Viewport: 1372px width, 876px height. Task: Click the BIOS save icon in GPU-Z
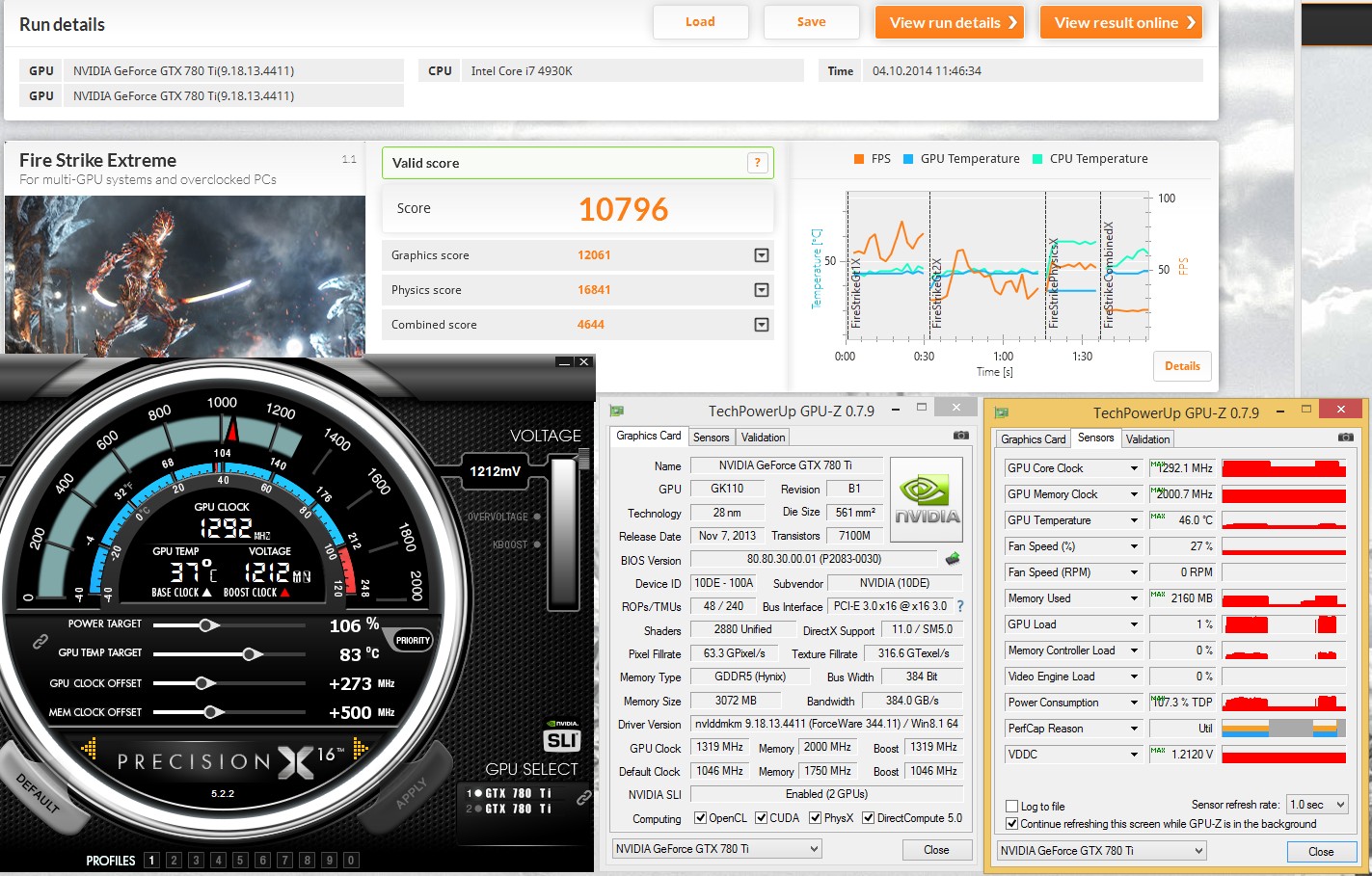(x=953, y=559)
